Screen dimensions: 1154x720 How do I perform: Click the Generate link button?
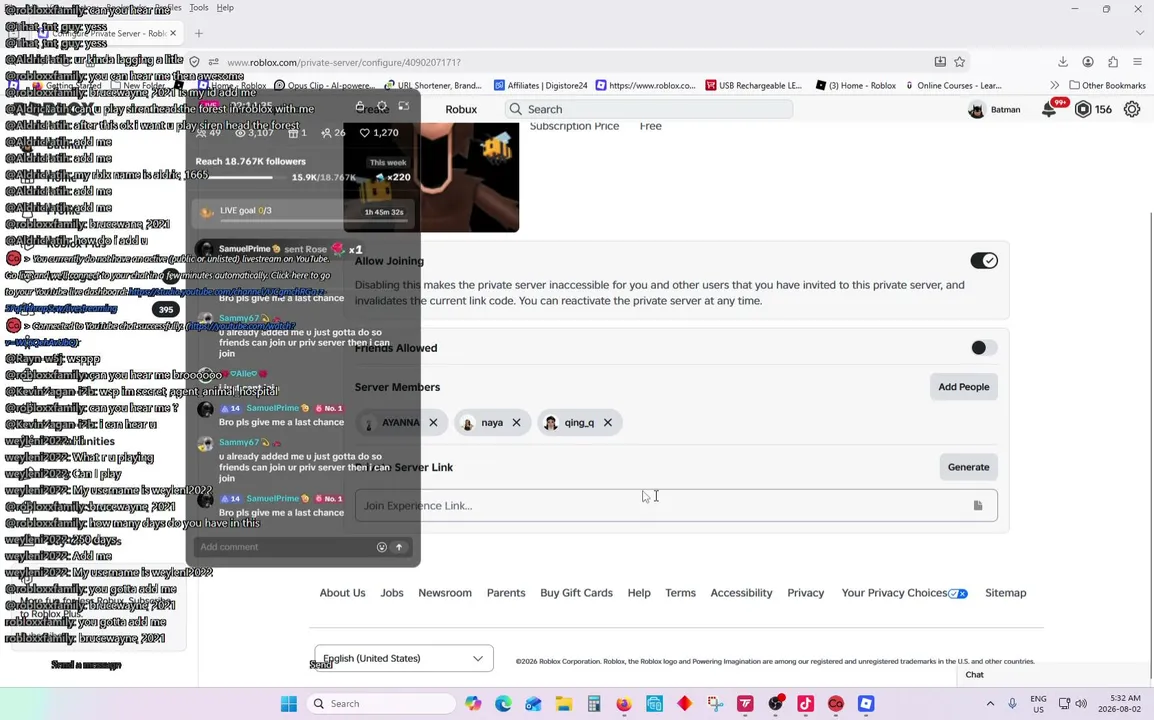click(x=968, y=467)
